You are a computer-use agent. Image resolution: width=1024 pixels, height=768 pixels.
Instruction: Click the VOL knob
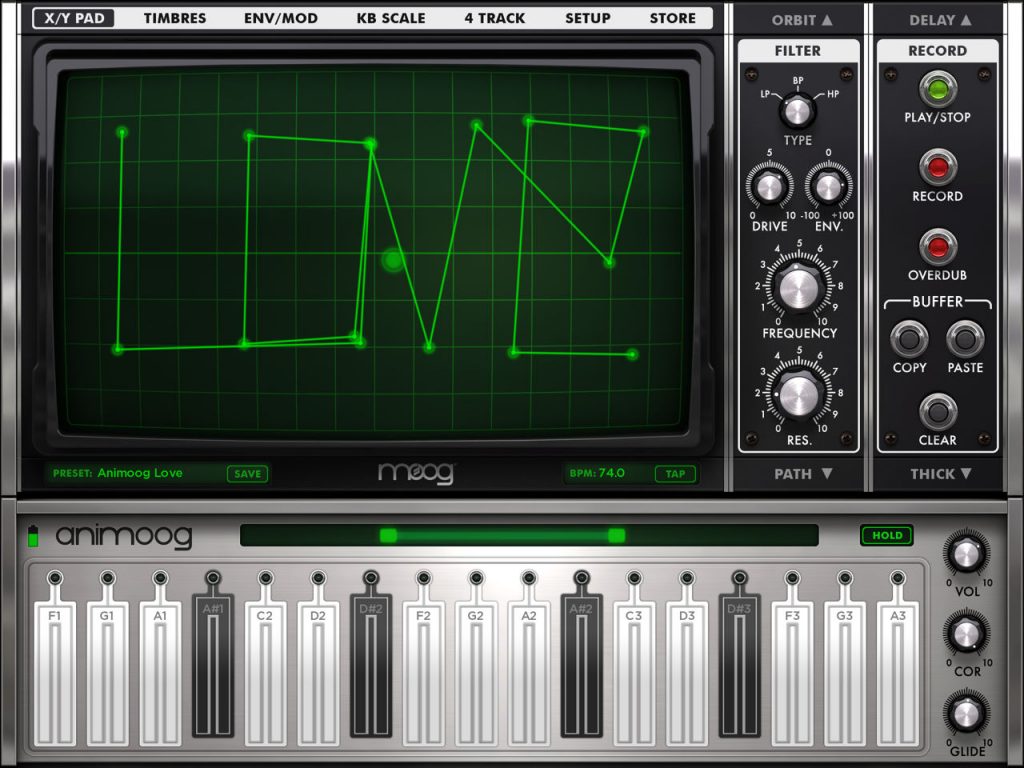pos(966,554)
